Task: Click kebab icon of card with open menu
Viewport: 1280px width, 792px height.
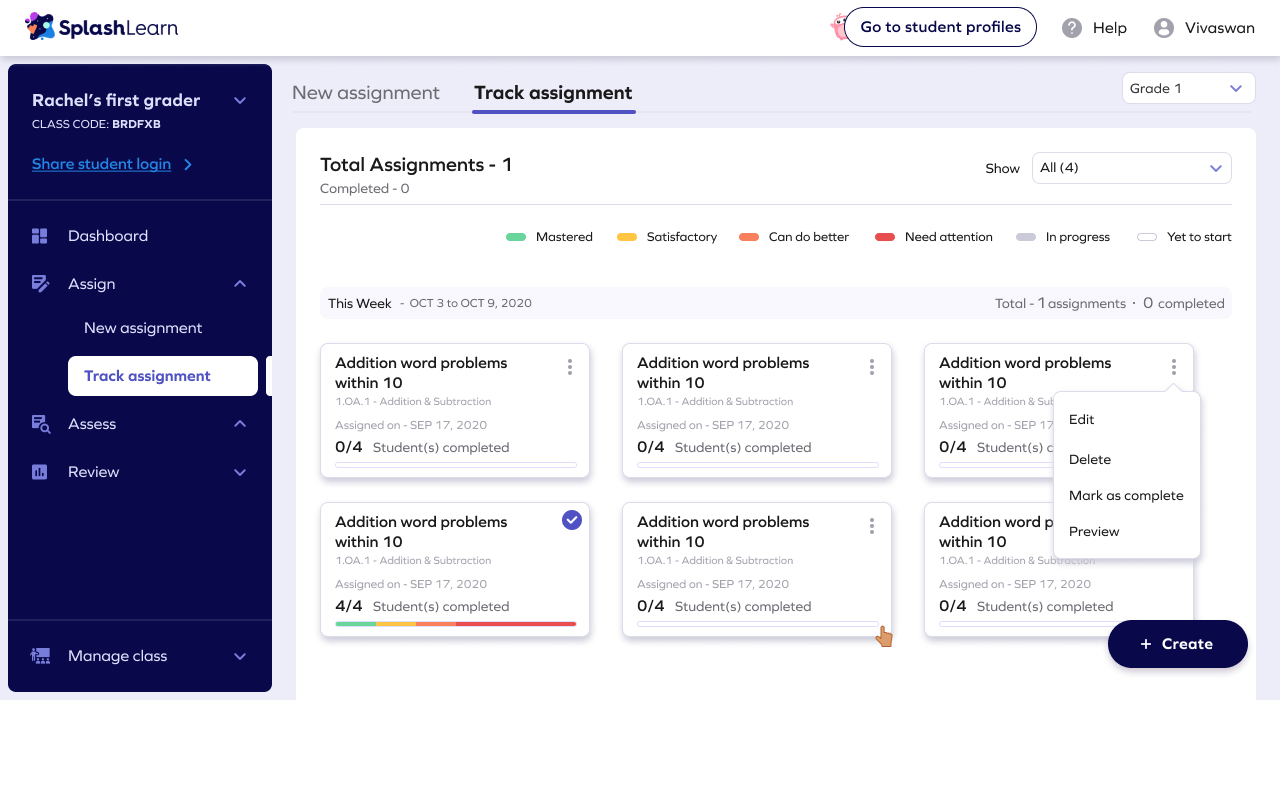Action: coord(1174,367)
